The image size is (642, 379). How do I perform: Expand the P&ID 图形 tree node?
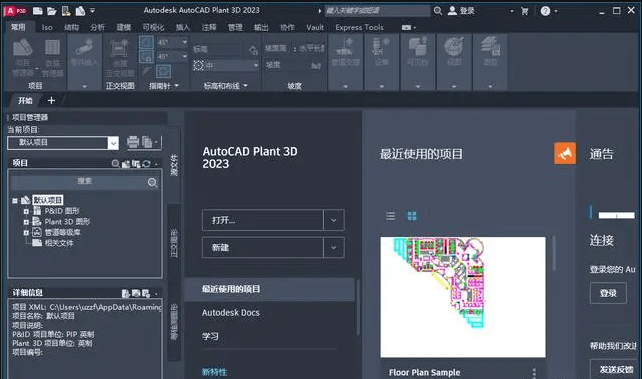(26, 211)
